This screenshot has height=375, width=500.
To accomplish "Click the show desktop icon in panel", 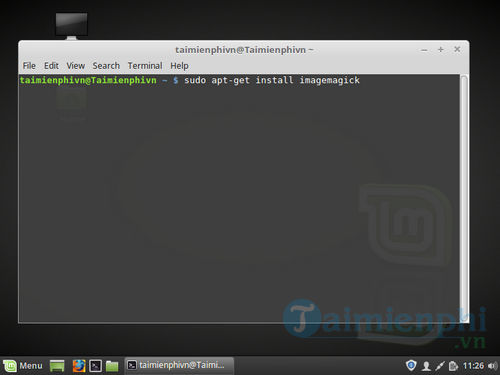I will [57, 366].
